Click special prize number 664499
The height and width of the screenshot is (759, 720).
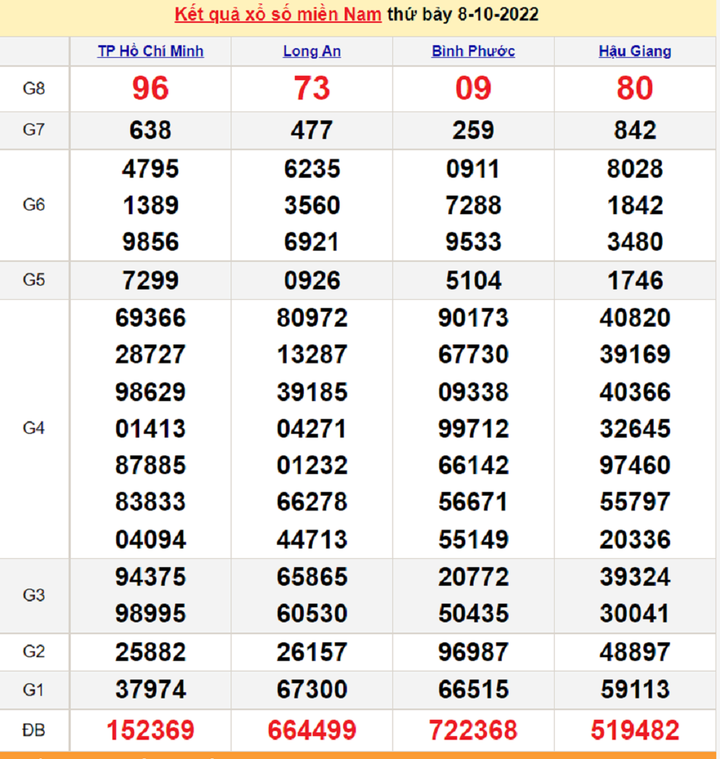coord(312,731)
